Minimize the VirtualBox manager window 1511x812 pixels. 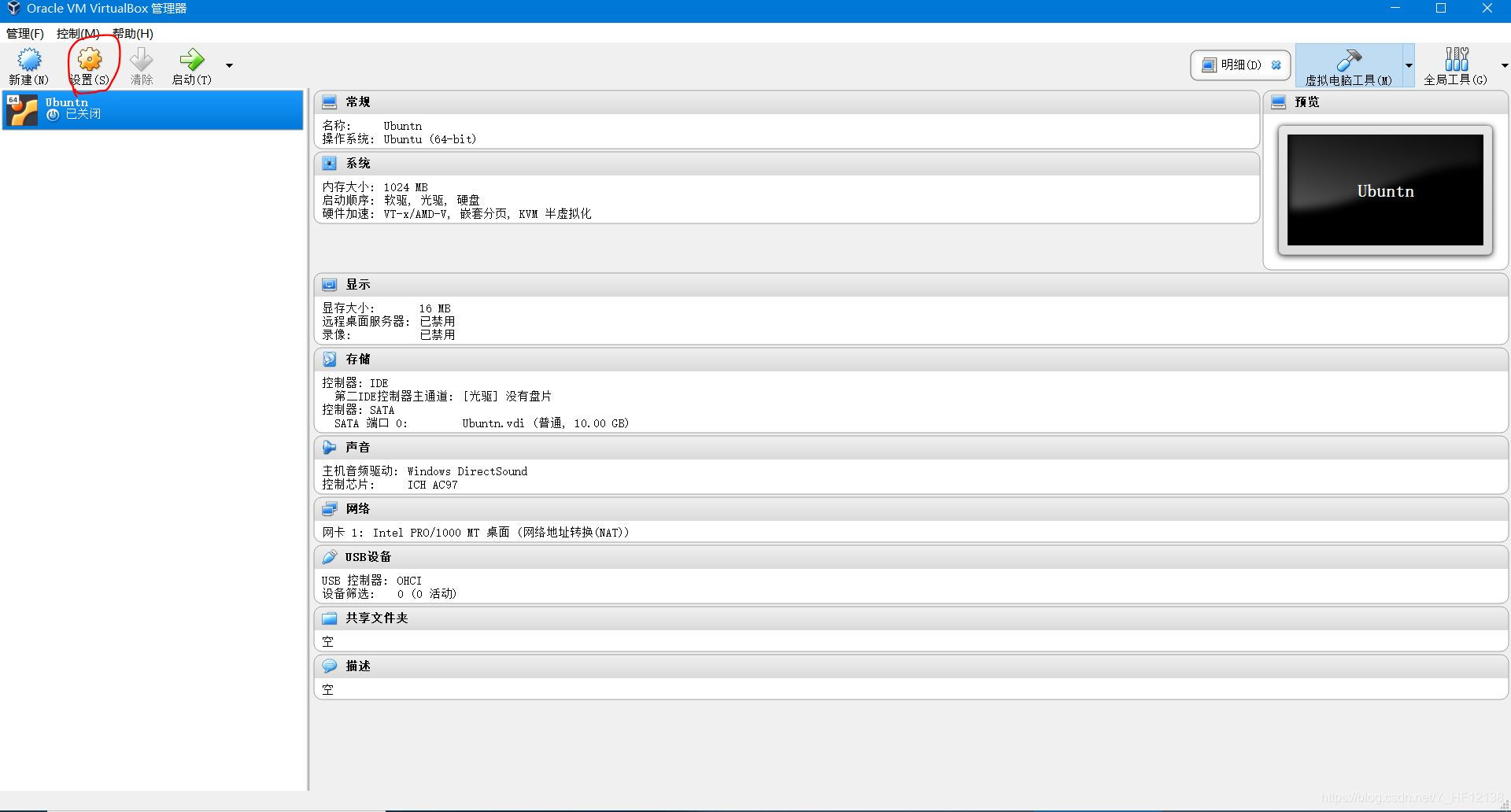click(1395, 9)
